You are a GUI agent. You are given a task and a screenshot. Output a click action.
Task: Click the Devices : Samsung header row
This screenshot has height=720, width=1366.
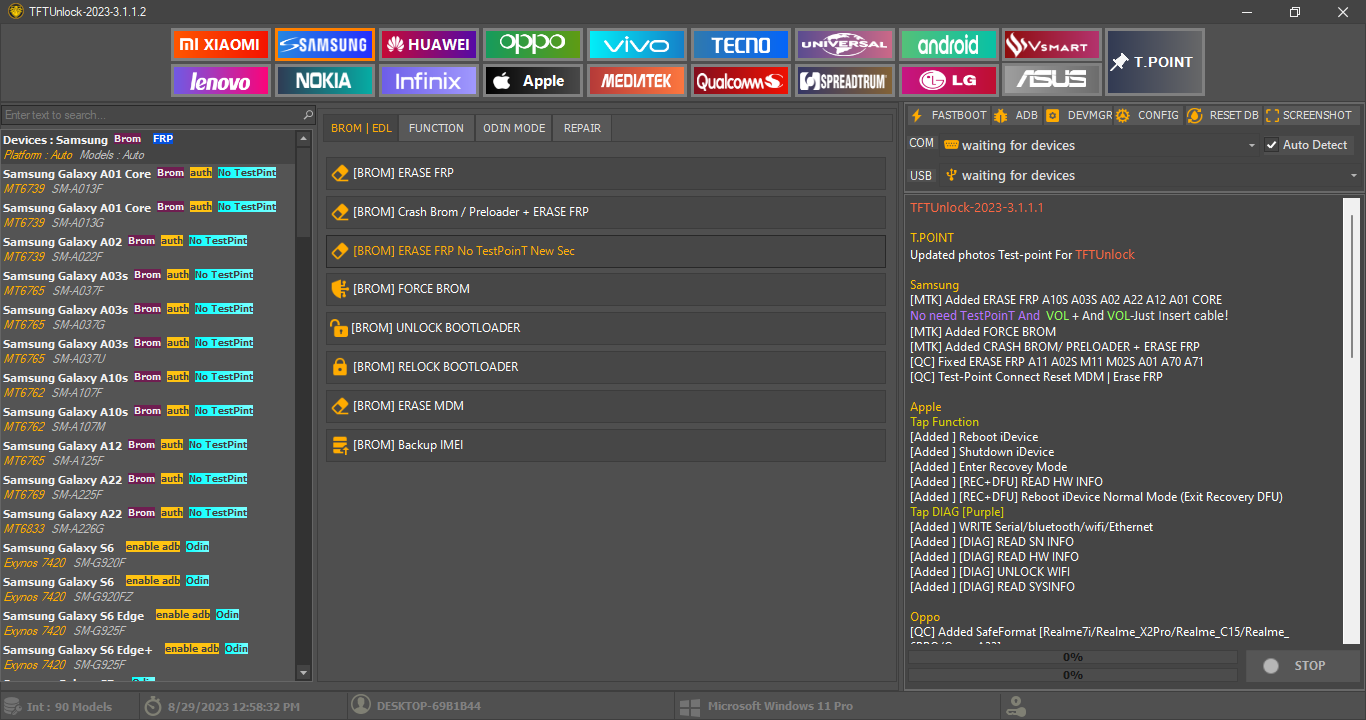(x=149, y=147)
